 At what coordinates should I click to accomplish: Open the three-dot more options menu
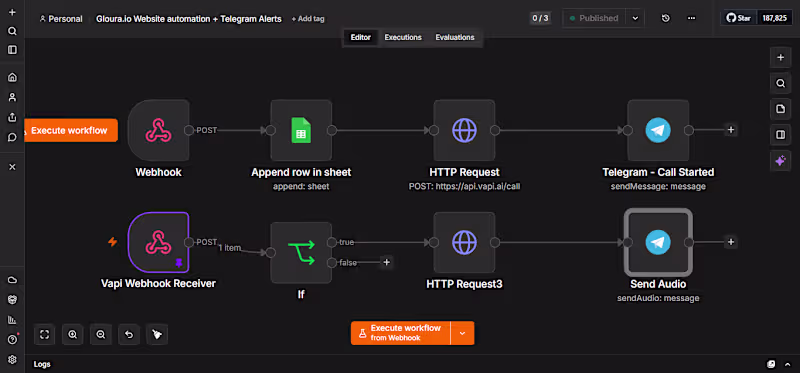(x=691, y=18)
